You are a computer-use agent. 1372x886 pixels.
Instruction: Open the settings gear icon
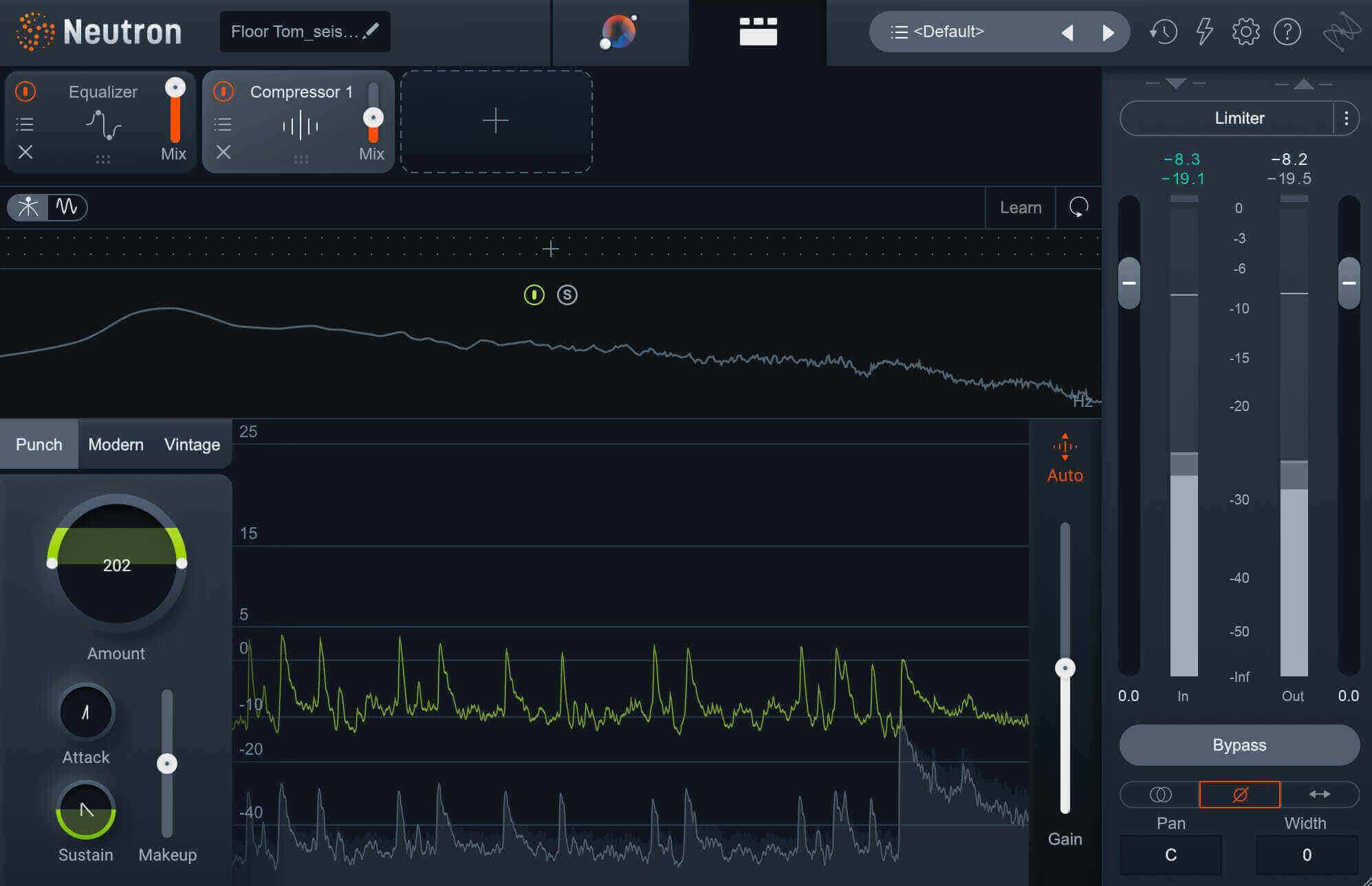click(1245, 32)
